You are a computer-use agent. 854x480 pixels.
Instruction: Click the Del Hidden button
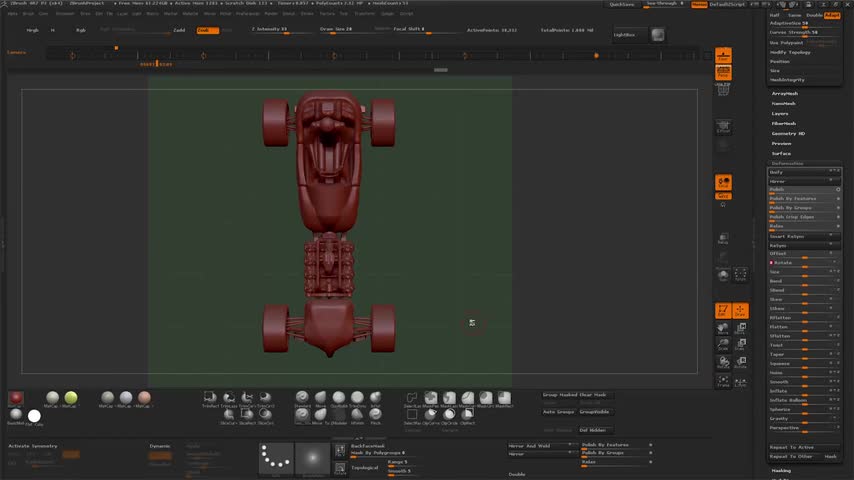click(591, 430)
